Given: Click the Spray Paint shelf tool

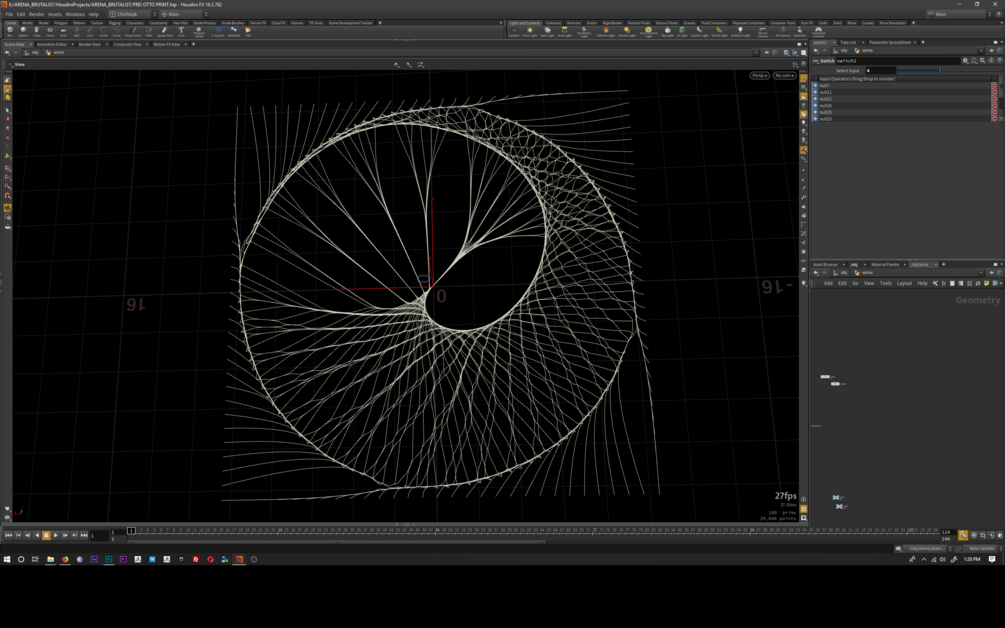Looking at the screenshot, I should point(164,31).
